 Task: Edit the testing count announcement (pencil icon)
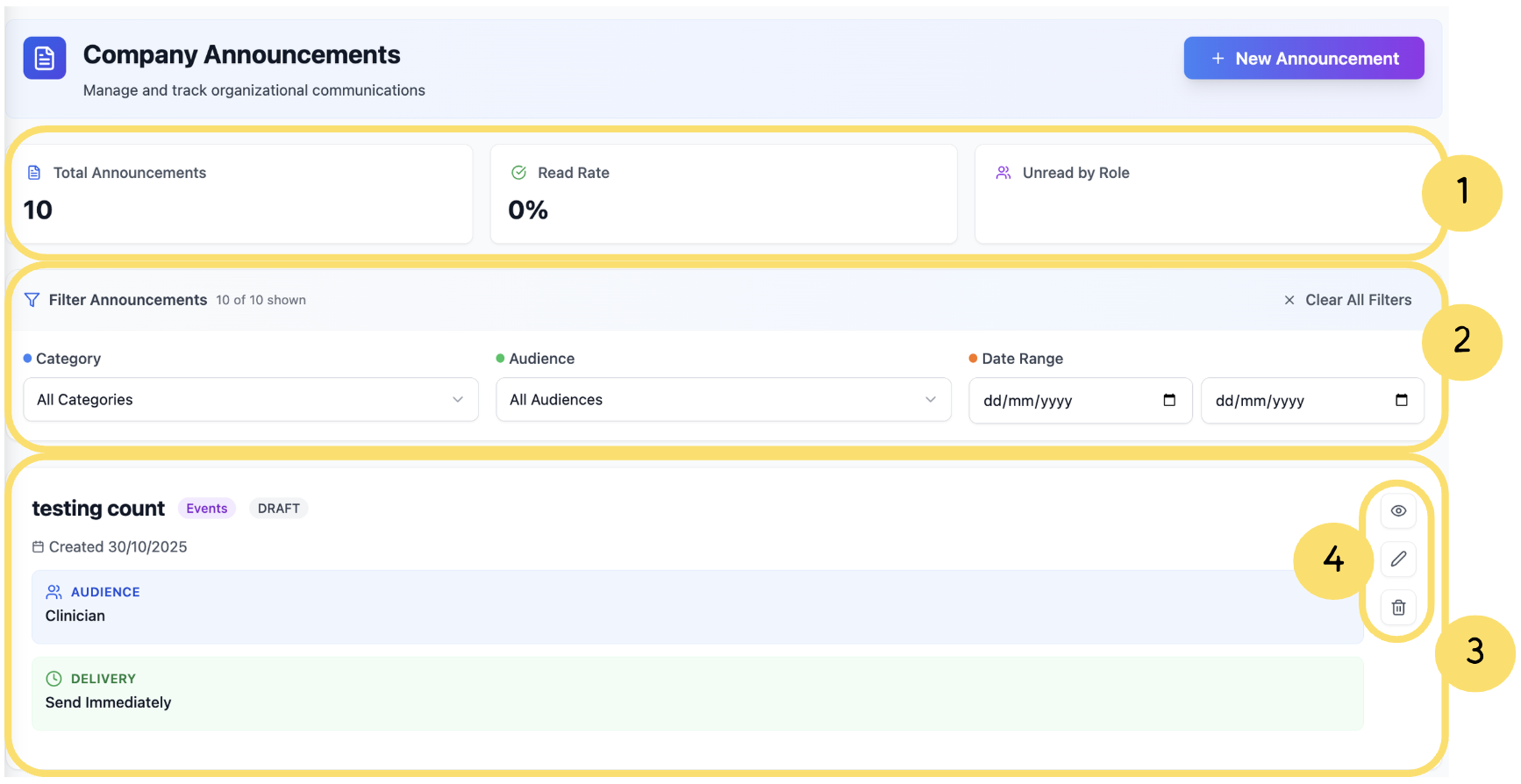1398,559
